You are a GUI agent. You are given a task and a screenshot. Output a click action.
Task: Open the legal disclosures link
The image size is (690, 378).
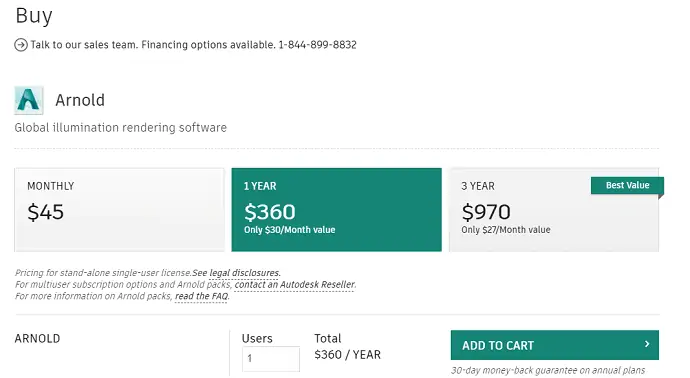[244, 273]
